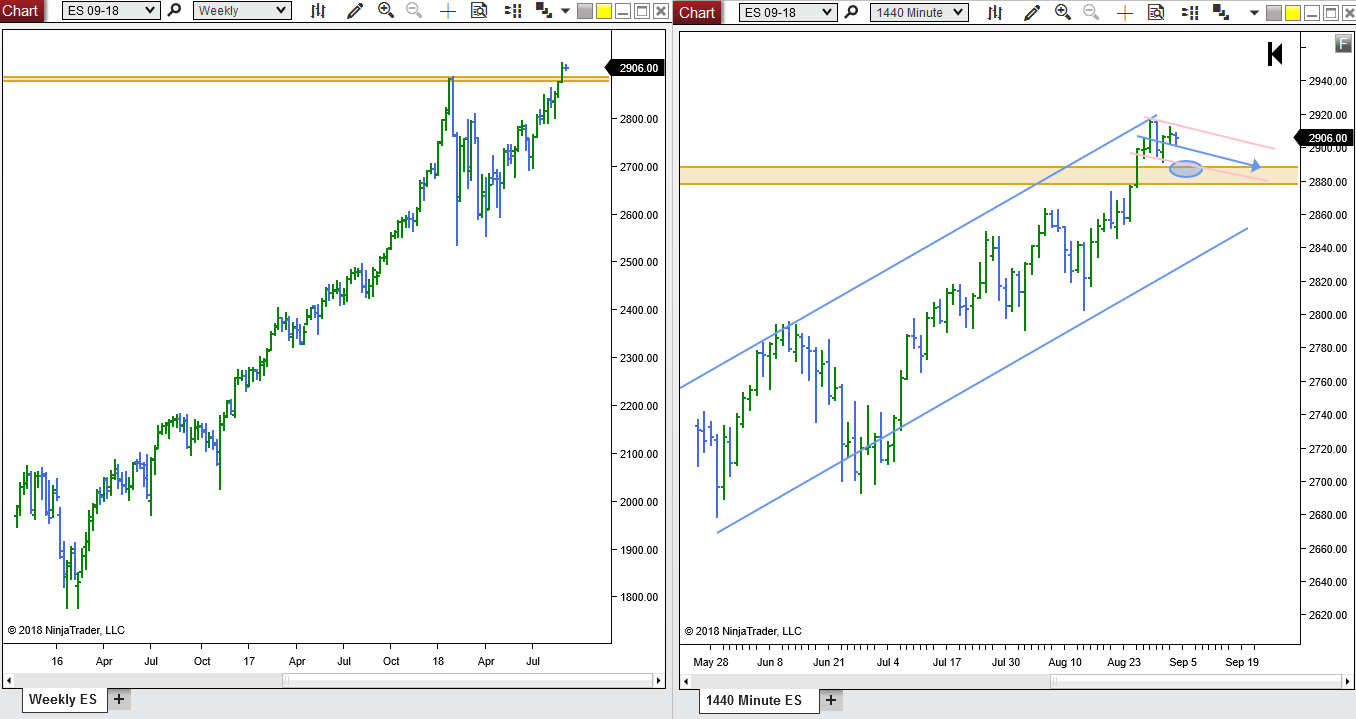Zoom out on the 1440 Minute chart
The width and height of the screenshot is (1356, 719).
tap(1091, 12)
